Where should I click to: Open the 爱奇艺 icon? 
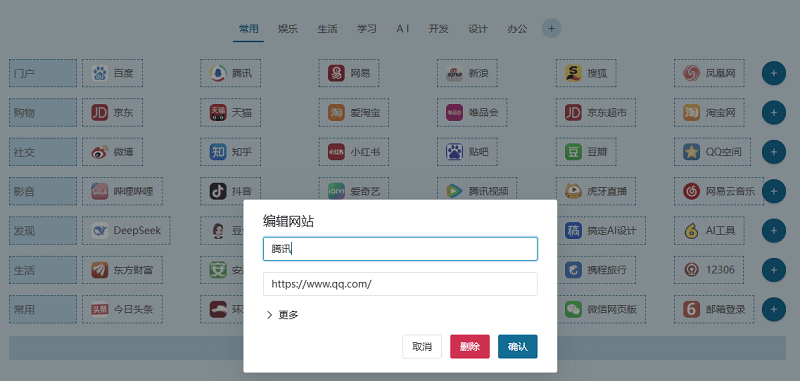(336, 191)
